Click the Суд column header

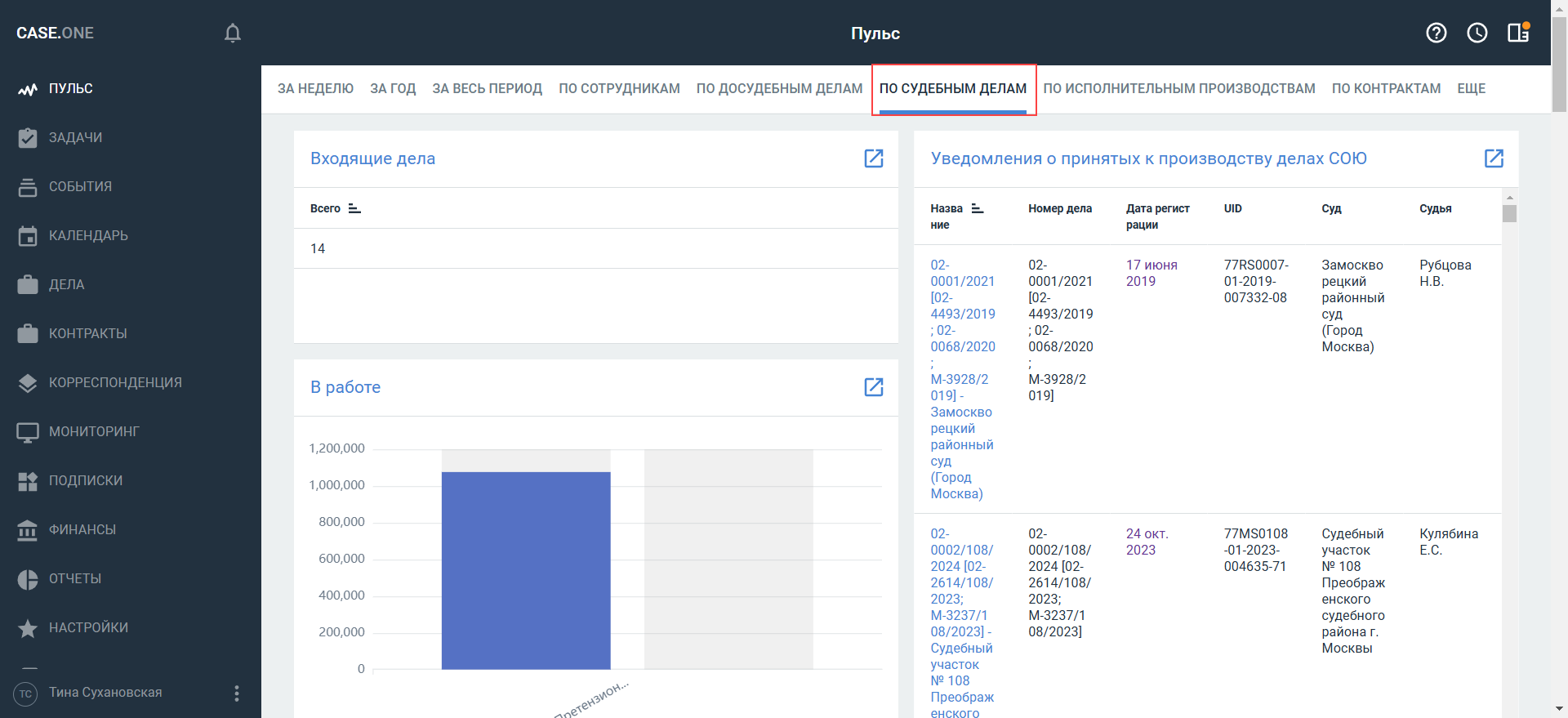tap(1332, 208)
